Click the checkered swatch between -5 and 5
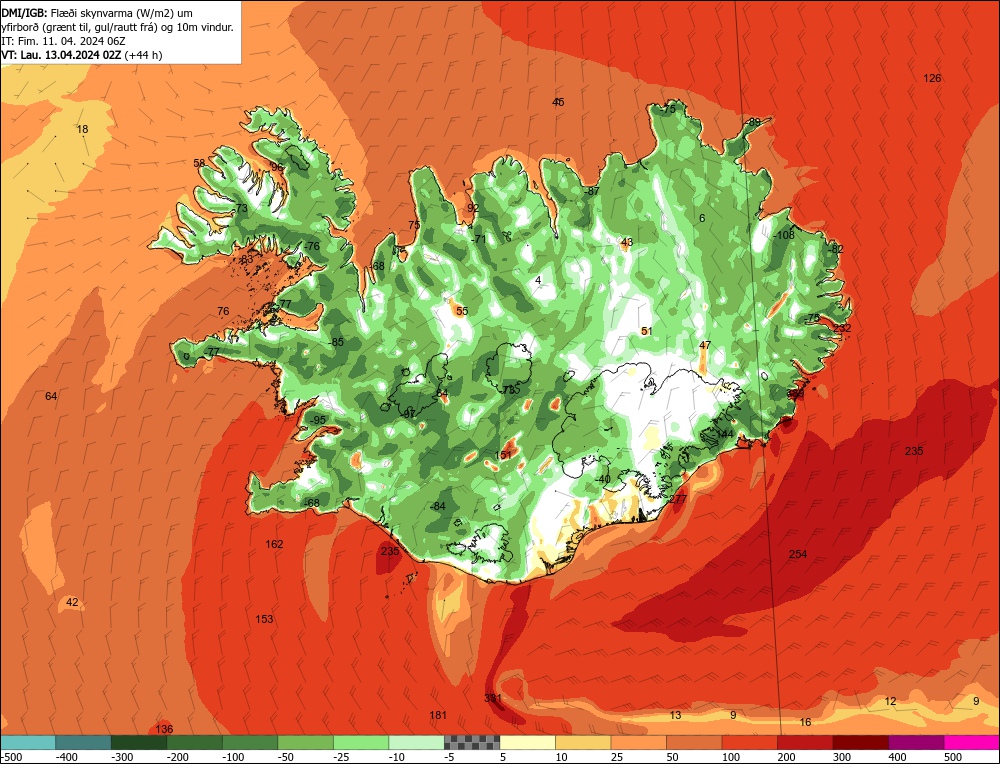This screenshot has height=764, width=1000. click(x=472, y=742)
